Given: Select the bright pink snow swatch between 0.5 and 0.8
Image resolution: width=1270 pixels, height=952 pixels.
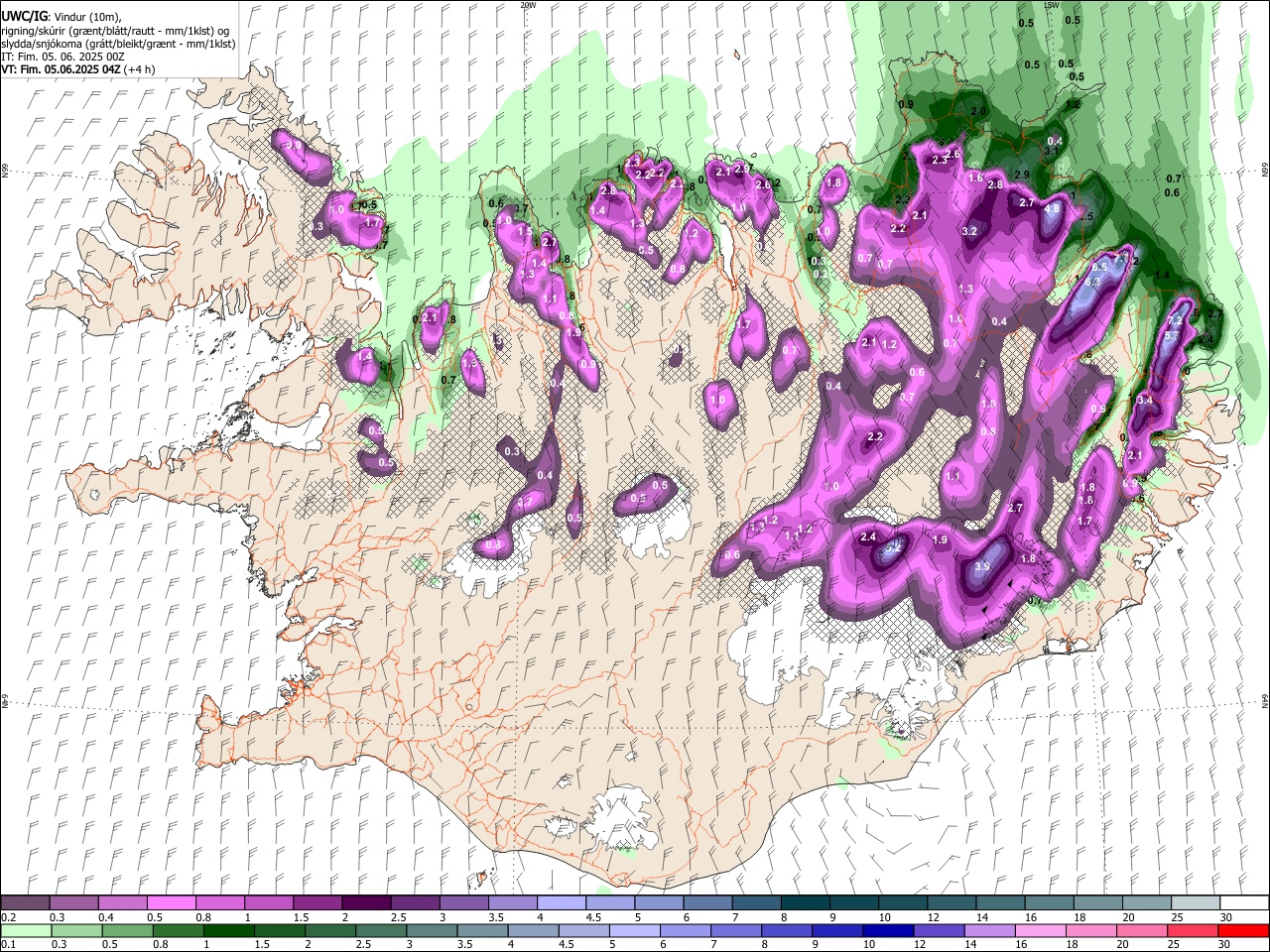Looking at the screenshot, I should (173, 903).
